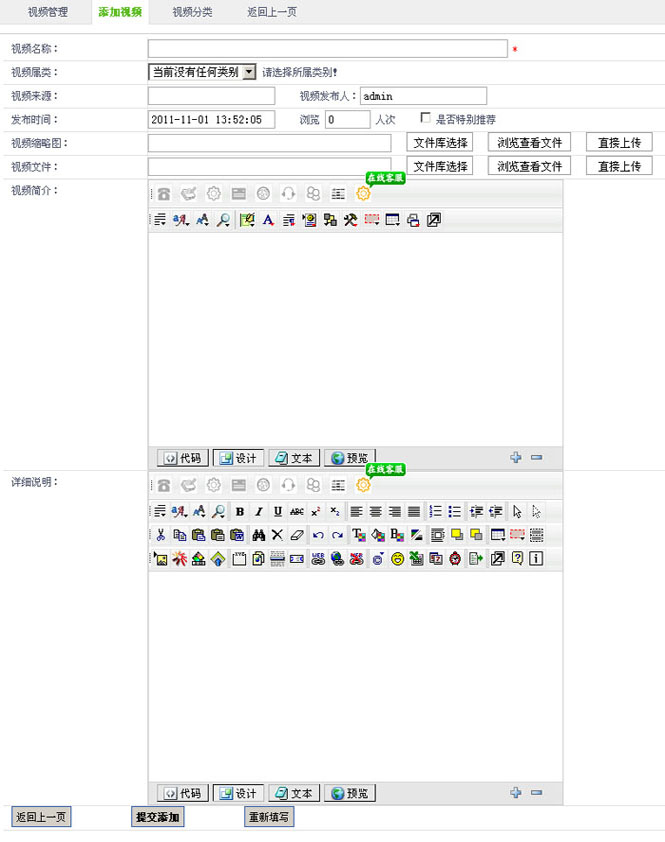Enable the 是否特别推荐 checkbox

(426, 118)
